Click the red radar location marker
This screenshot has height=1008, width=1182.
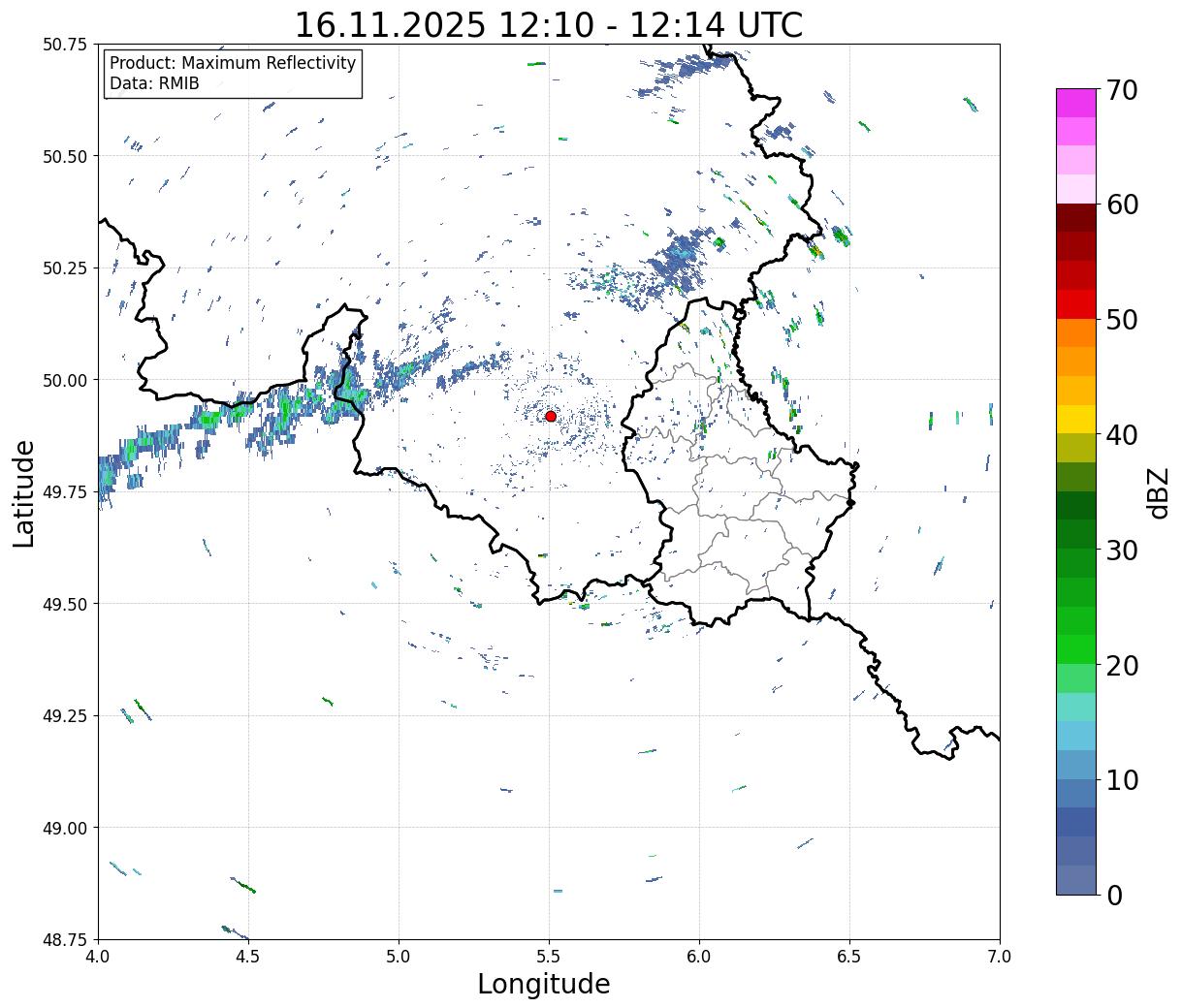(x=551, y=416)
